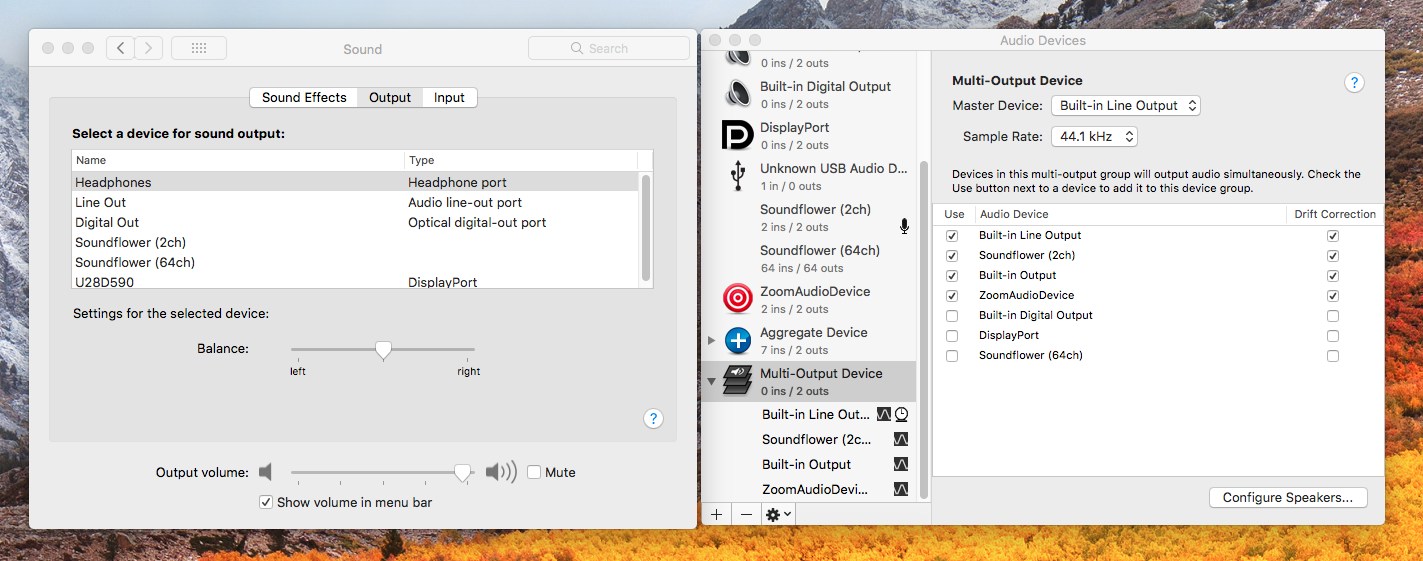Click the Drift Correction column header
This screenshot has height=561, width=1423.
(1334, 214)
